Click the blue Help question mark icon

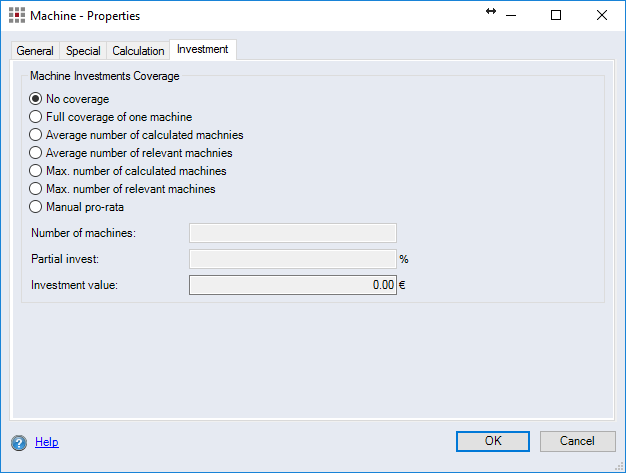tap(19, 442)
